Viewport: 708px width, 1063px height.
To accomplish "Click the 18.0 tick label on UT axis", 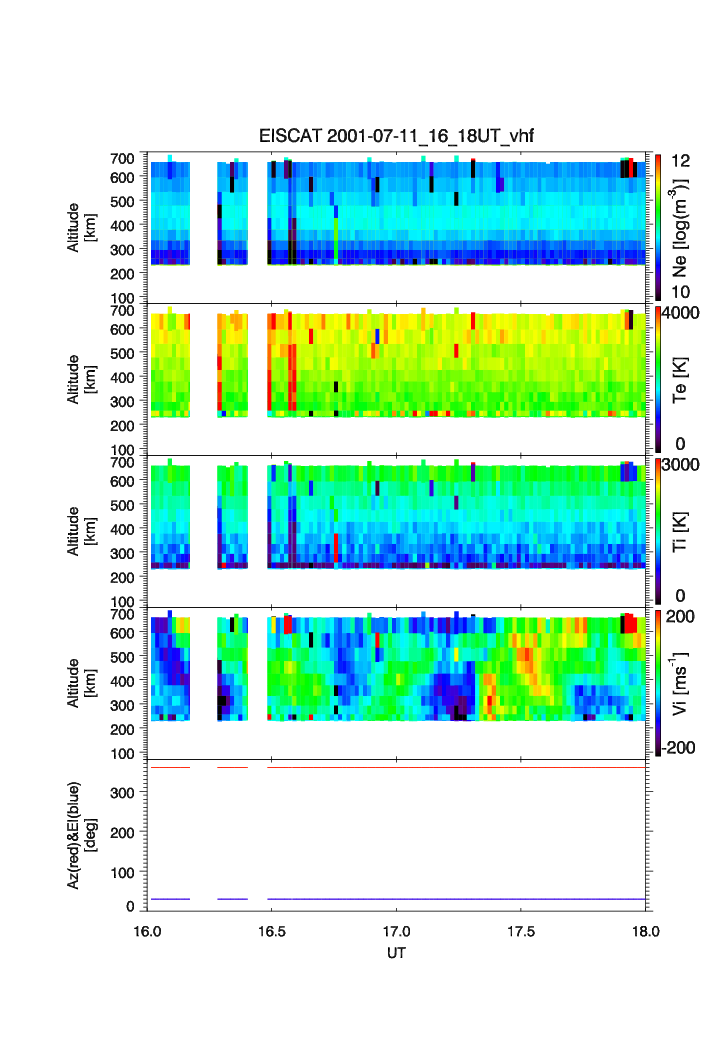I will coord(645,930).
